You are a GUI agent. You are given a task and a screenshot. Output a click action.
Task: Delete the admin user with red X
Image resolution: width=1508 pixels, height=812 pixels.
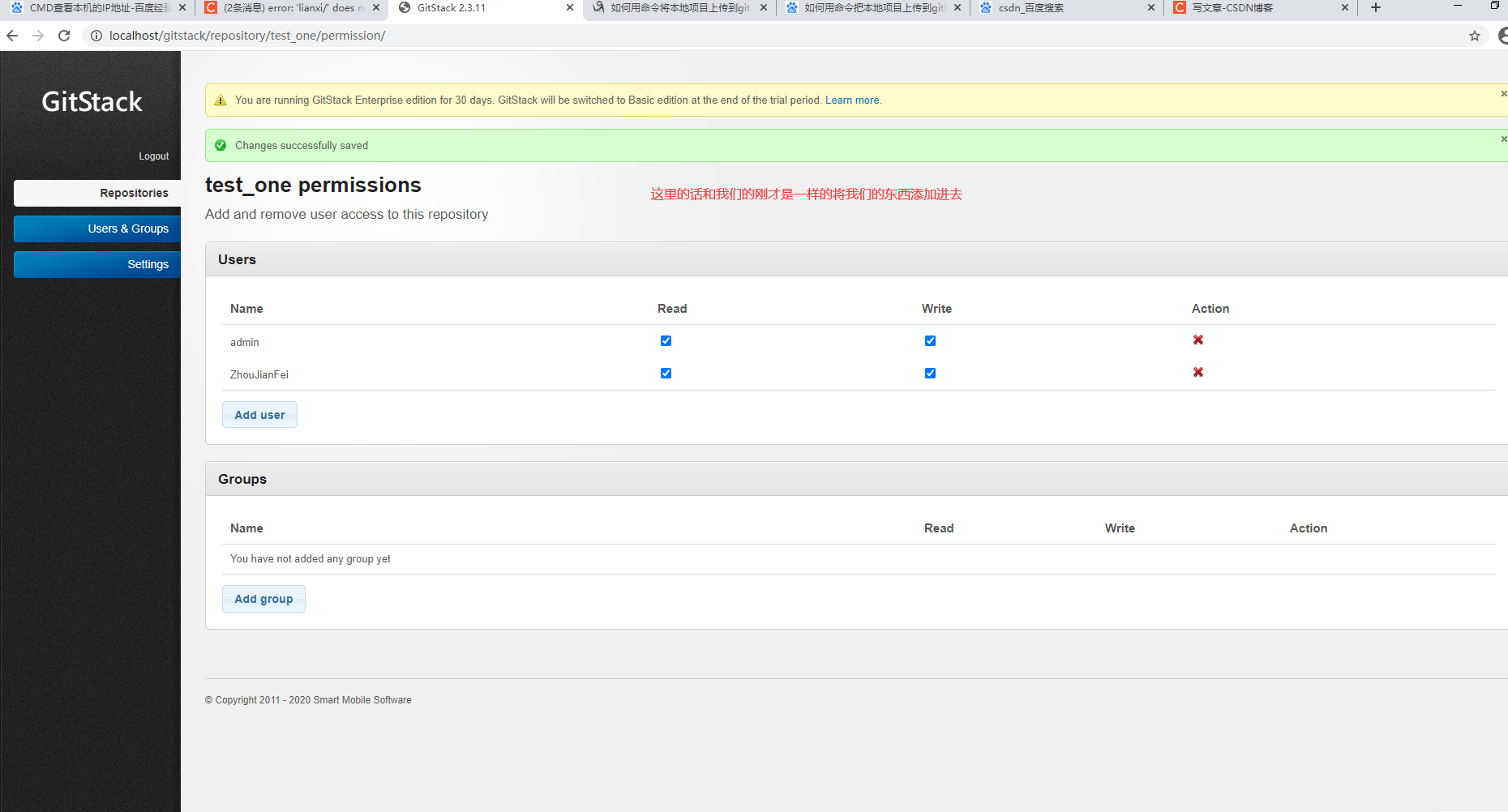coord(1198,340)
